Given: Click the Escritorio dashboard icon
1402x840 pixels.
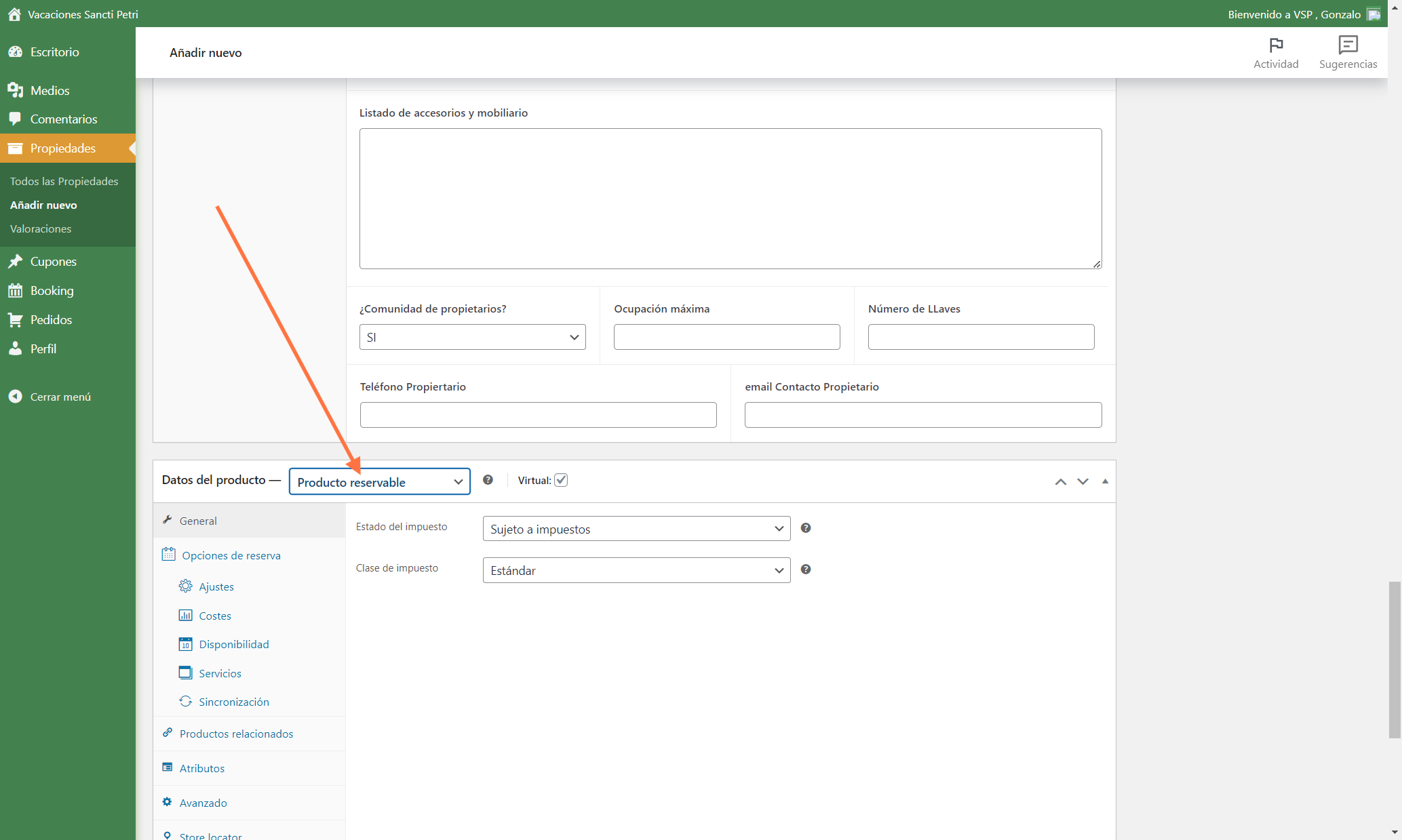Looking at the screenshot, I should (15, 52).
